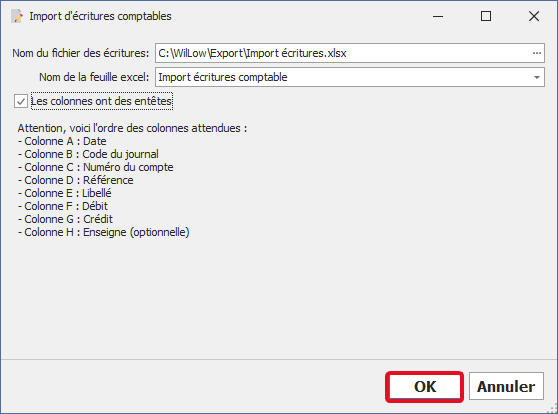Click the 'Import d'écritures comptables' title text
The width and height of the screenshot is (558, 414).
click(100, 16)
